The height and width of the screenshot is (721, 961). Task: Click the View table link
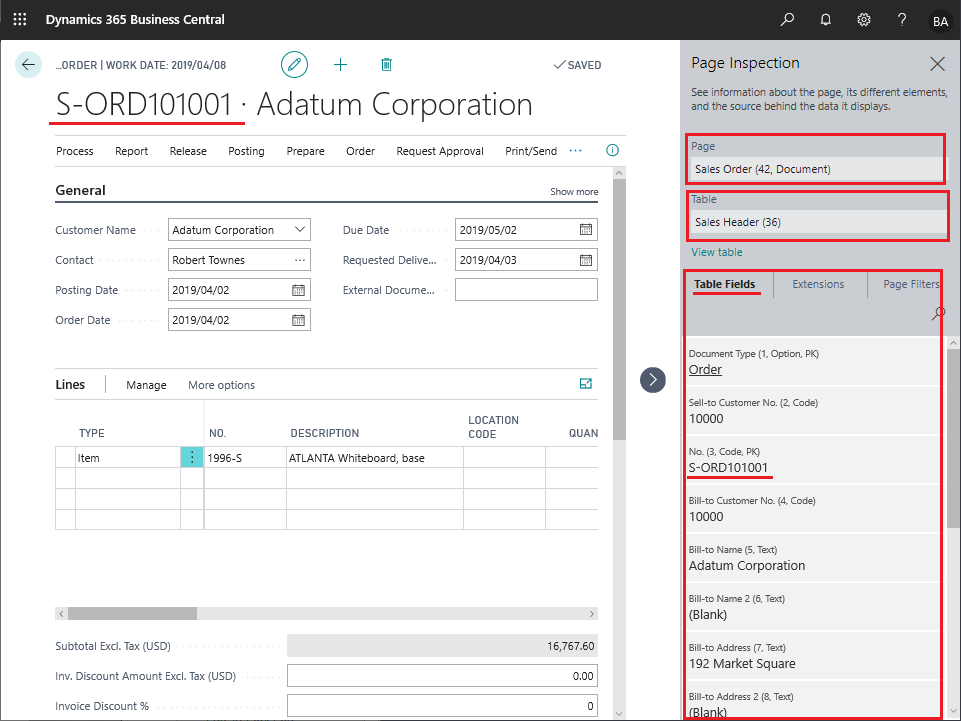(716, 252)
